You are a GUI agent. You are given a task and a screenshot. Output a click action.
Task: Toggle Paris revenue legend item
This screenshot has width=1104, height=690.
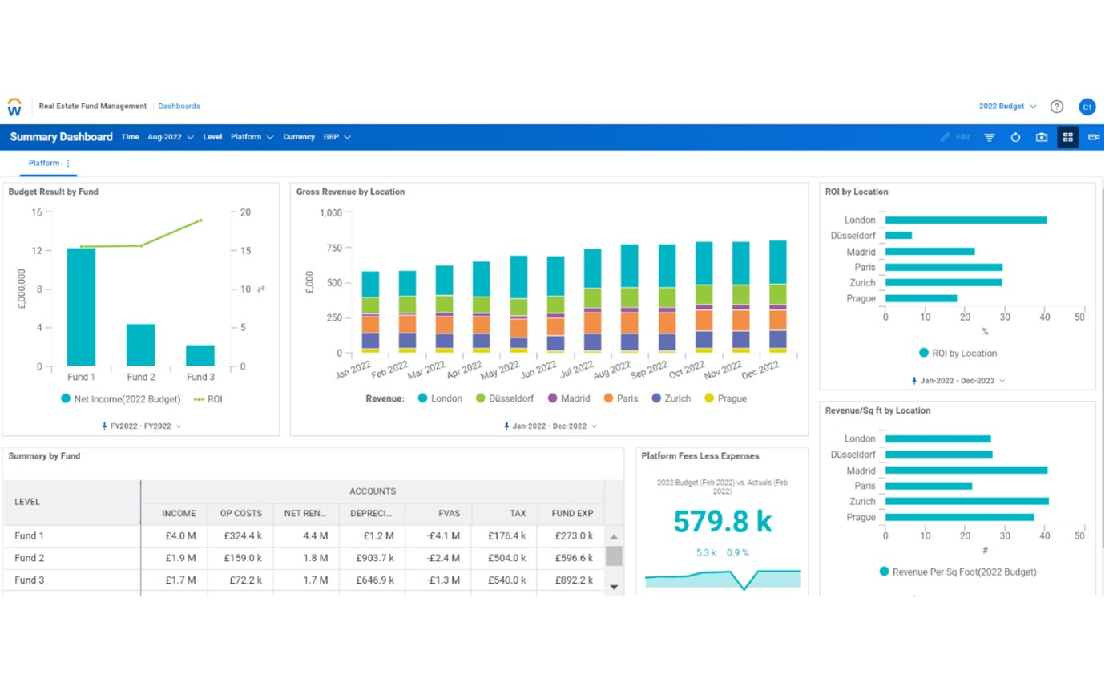(x=620, y=399)
